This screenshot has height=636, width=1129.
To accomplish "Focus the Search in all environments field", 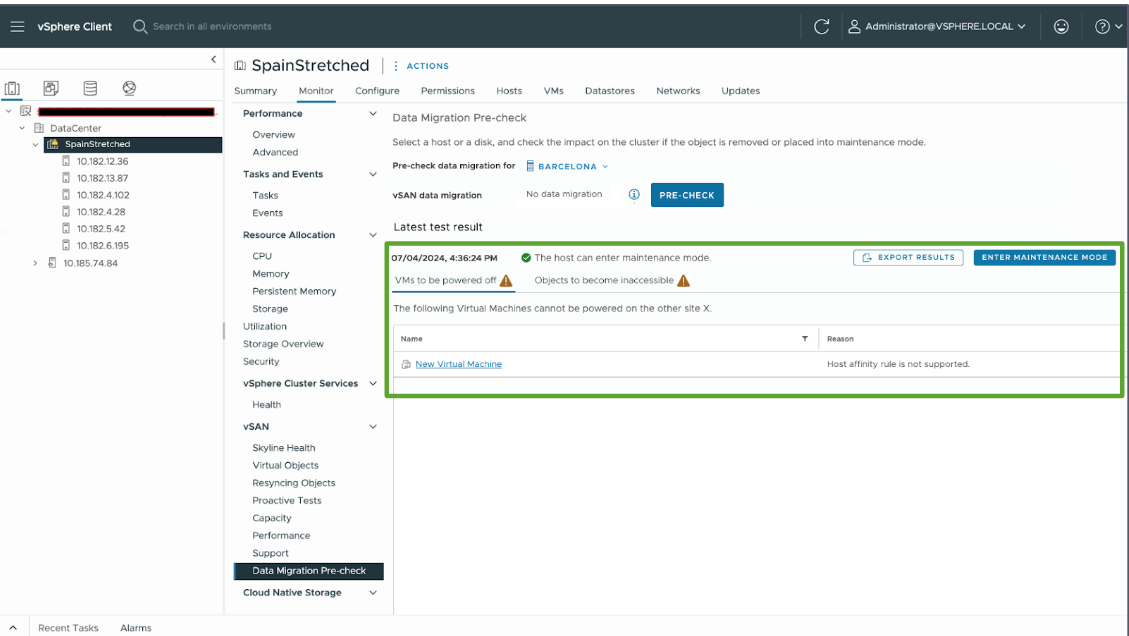I will (x=212, y=27).
